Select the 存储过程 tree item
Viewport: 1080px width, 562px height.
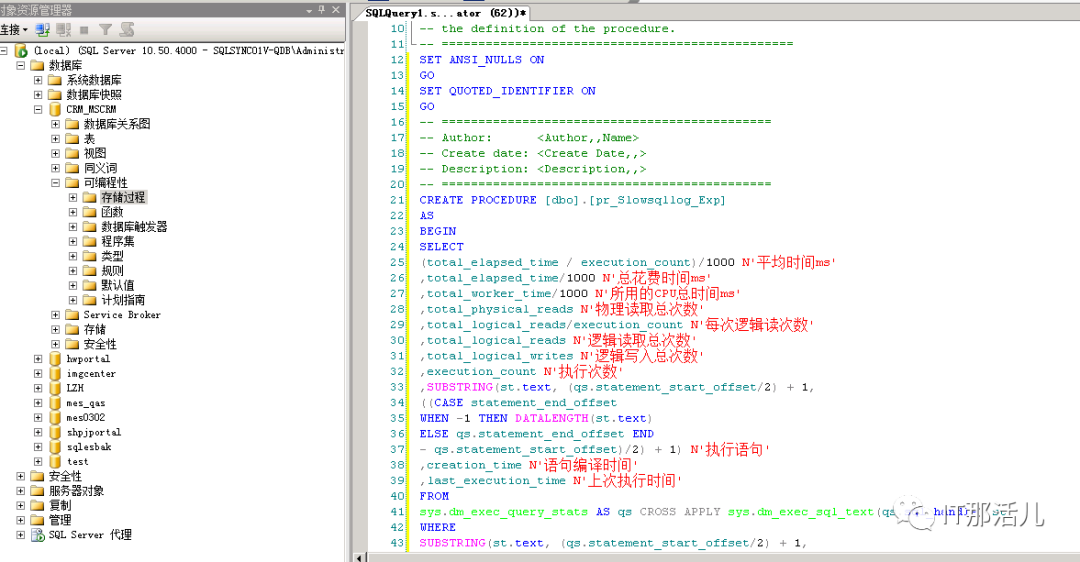pyautogui.click(x=123, y=198)
